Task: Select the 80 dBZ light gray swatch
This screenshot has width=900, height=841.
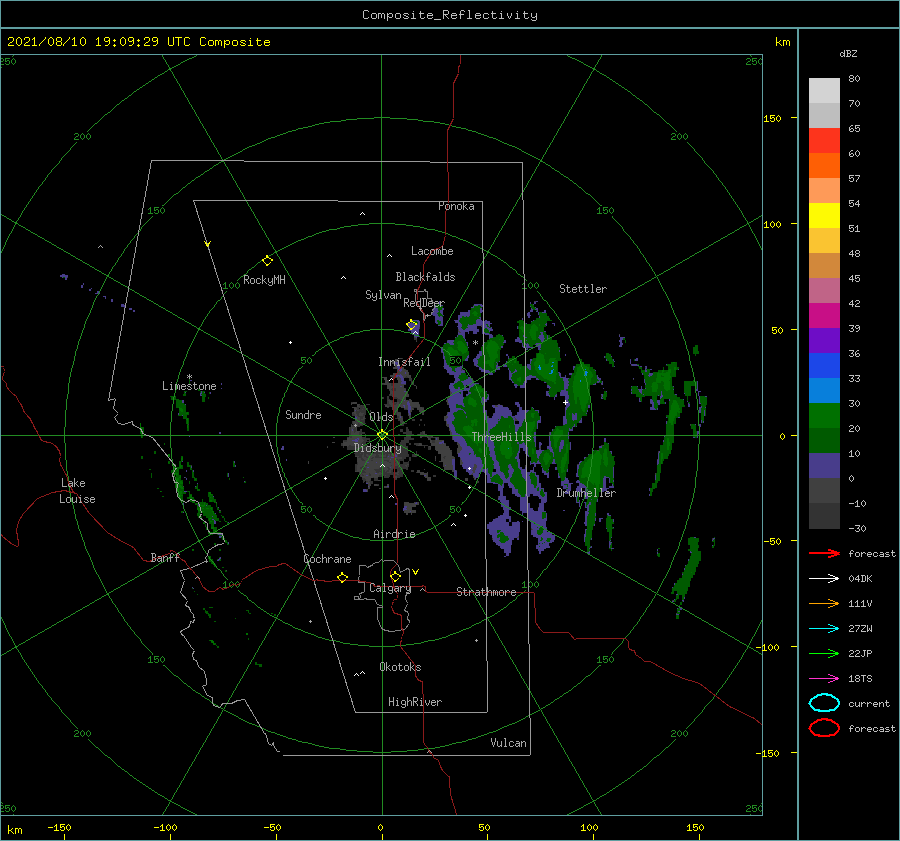Action: 824,91
